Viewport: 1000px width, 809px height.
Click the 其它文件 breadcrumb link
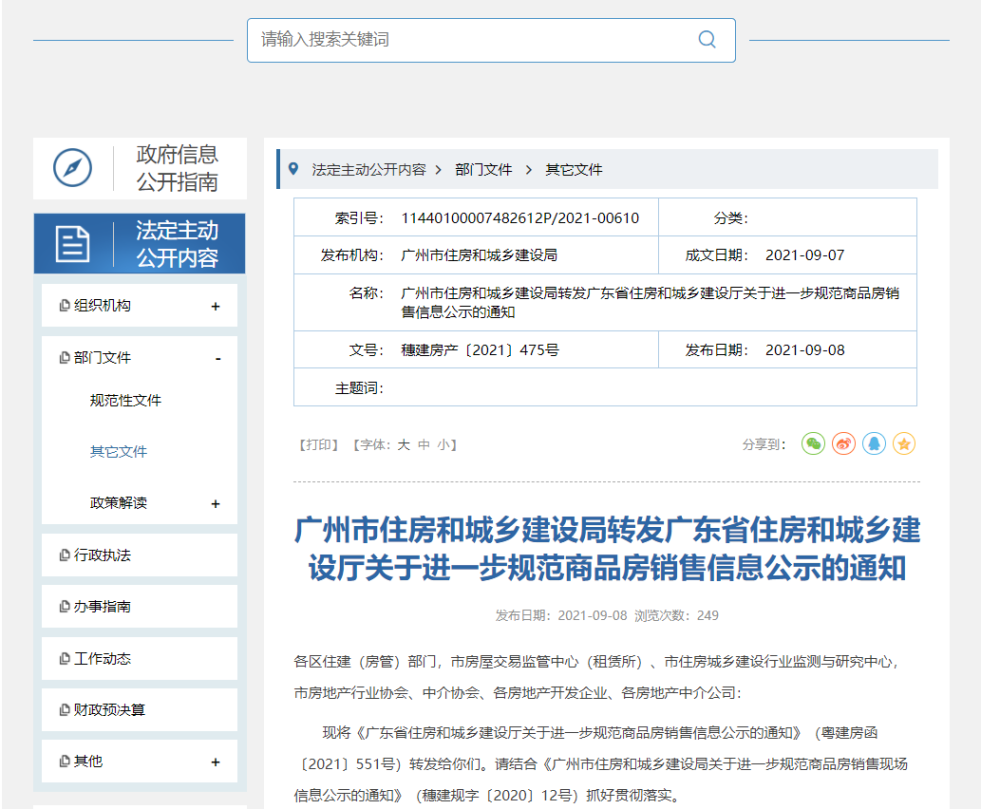coord(574,170)
